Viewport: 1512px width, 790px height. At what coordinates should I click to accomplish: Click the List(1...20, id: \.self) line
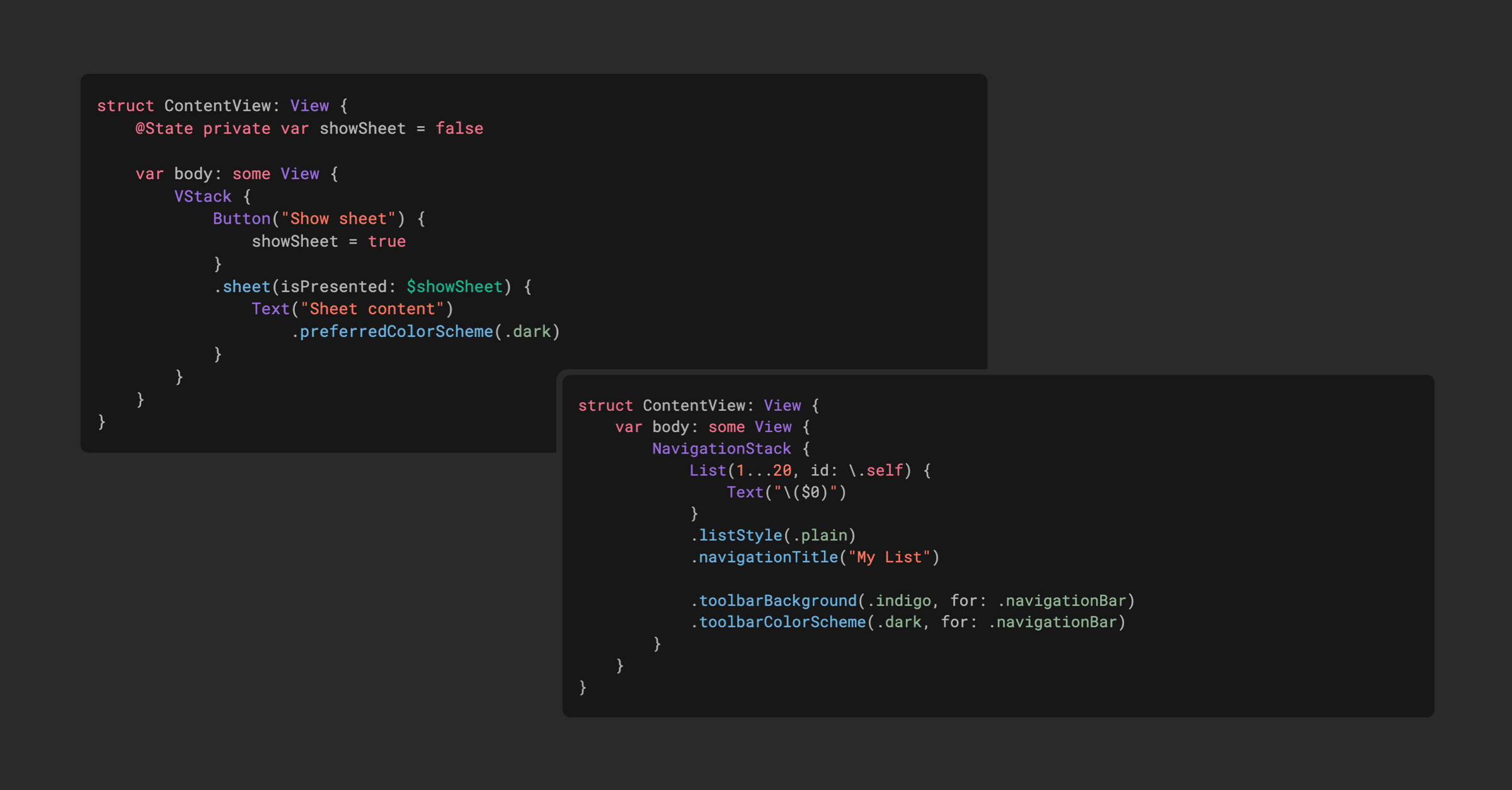[810, 470]
